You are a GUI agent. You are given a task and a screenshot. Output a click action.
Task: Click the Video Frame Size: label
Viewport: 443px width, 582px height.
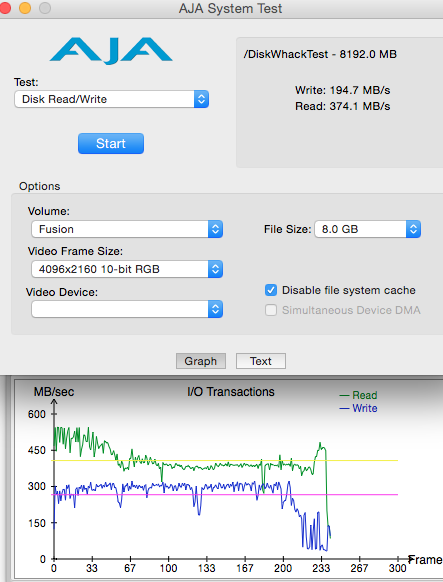75,251
